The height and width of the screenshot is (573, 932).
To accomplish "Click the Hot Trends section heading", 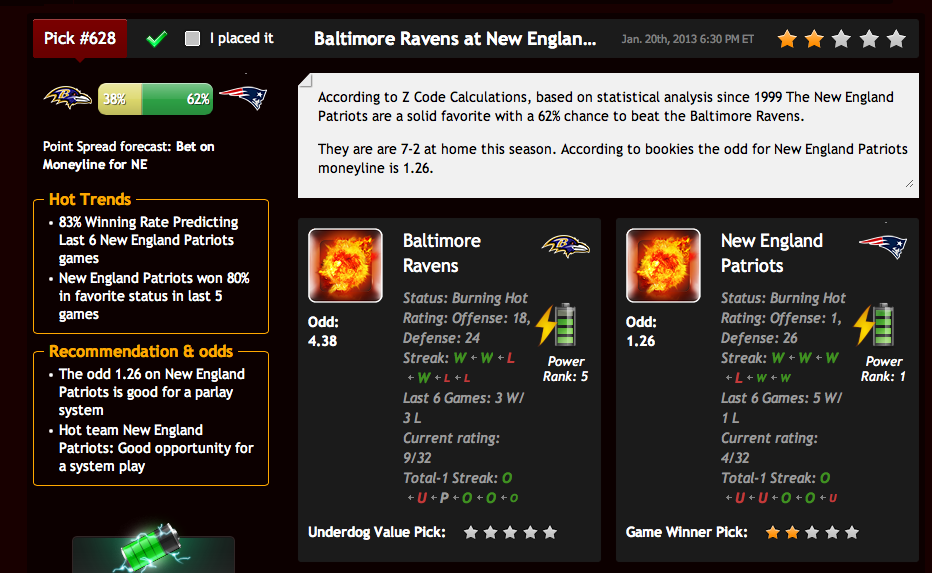I will click(90, 199).
